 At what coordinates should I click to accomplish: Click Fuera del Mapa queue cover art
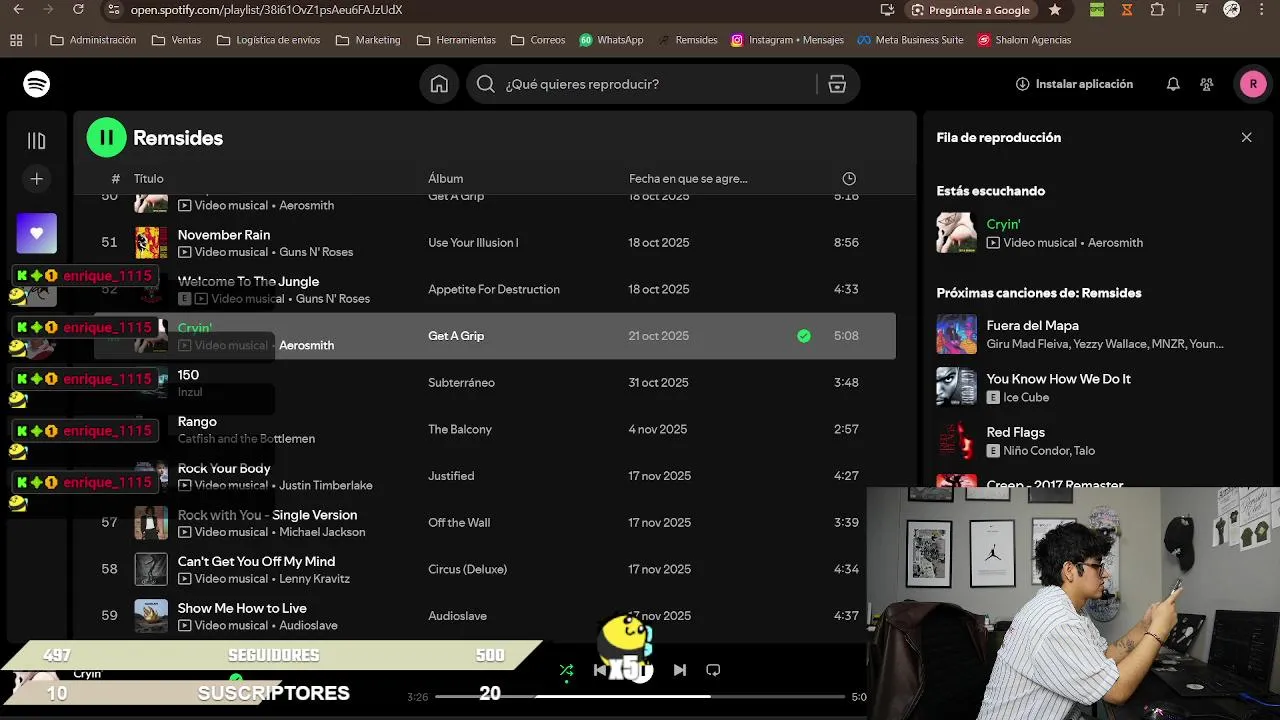956,335
